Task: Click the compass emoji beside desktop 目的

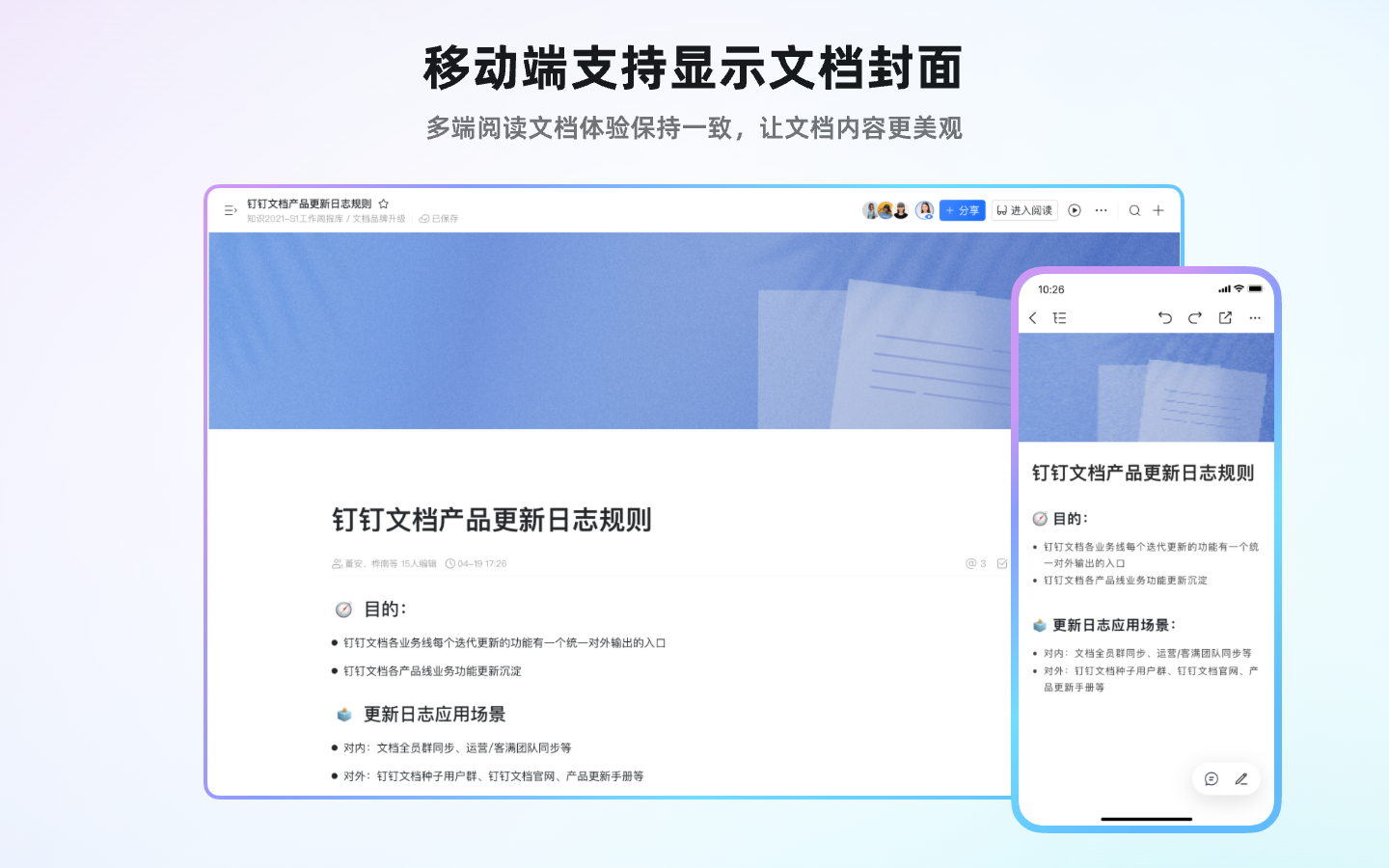Action: click(x=343, y=610)
